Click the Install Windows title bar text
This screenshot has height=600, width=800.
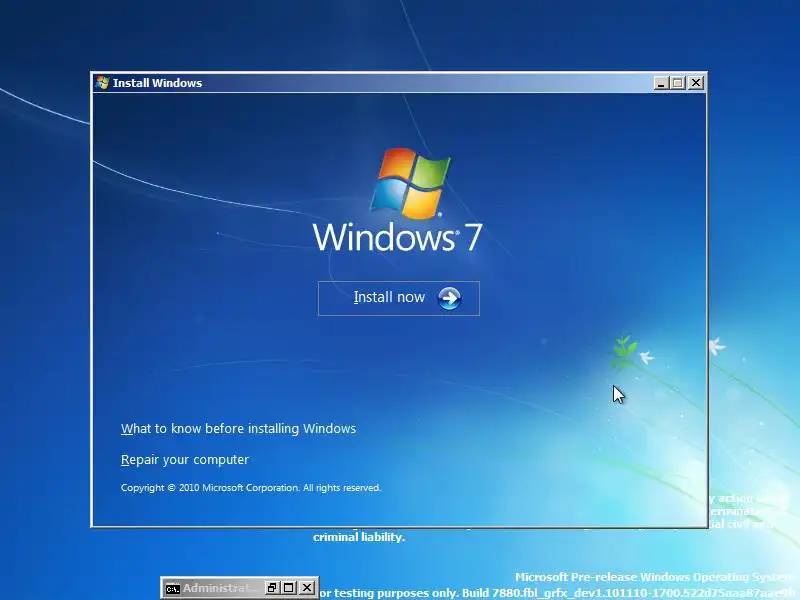click(157, 83)
